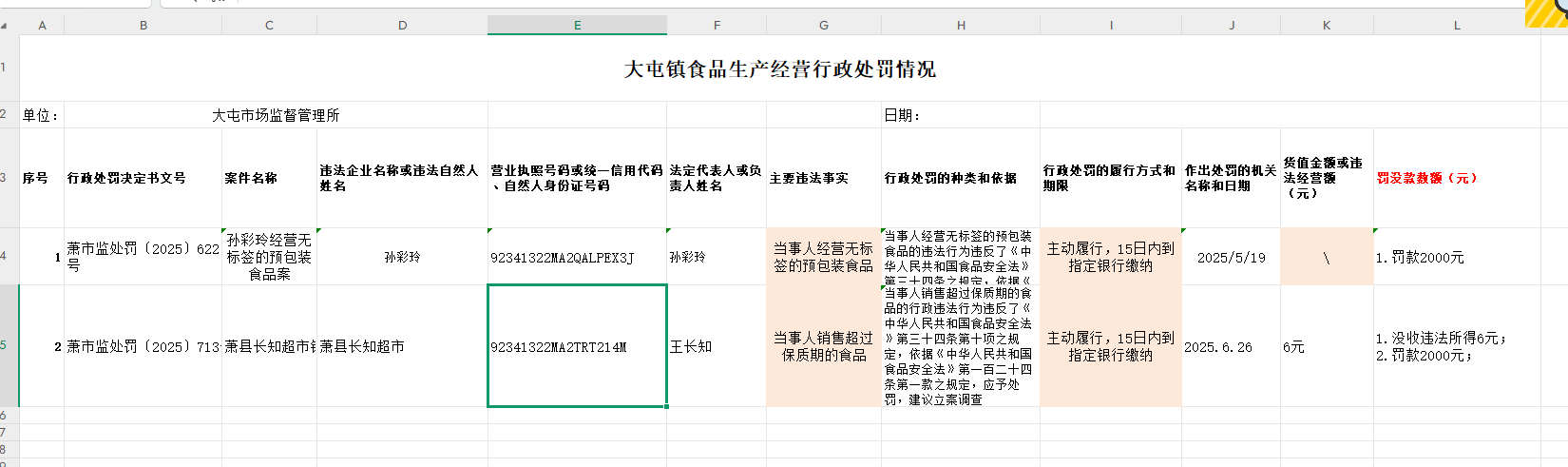Select column H header
This screenshot has width=1568, height=467.
click(x=961, y=26)
